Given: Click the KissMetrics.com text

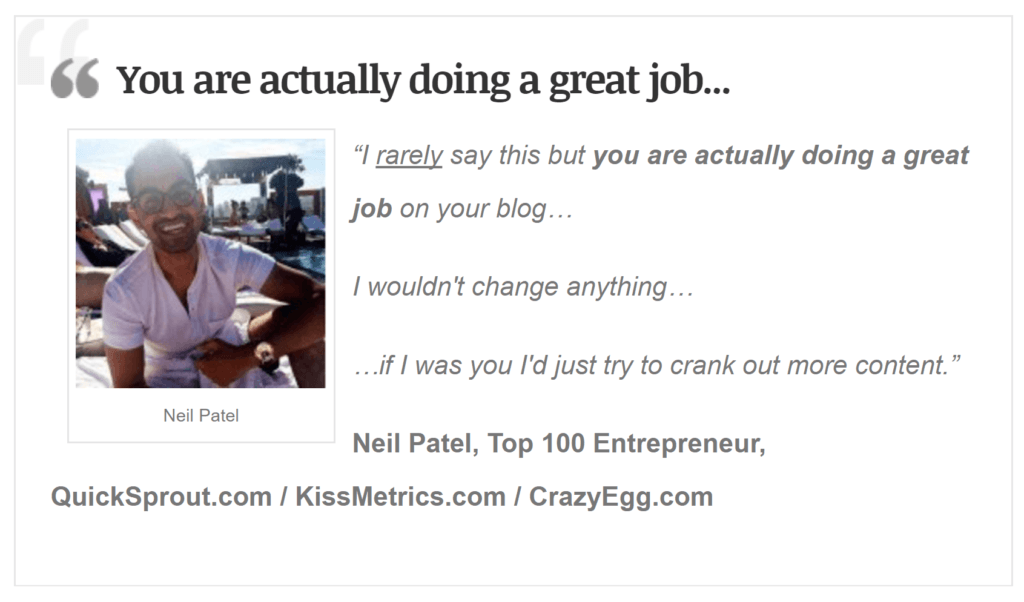Looking at the screenshot, I should [x=400, y=497].
